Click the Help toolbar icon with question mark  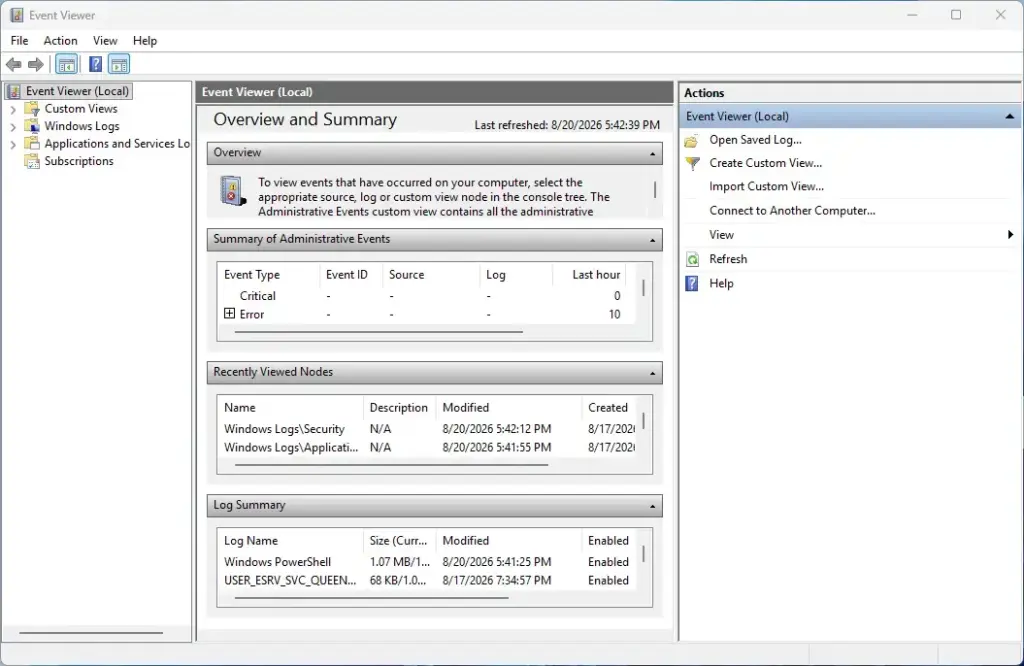[x=95, y=64]
